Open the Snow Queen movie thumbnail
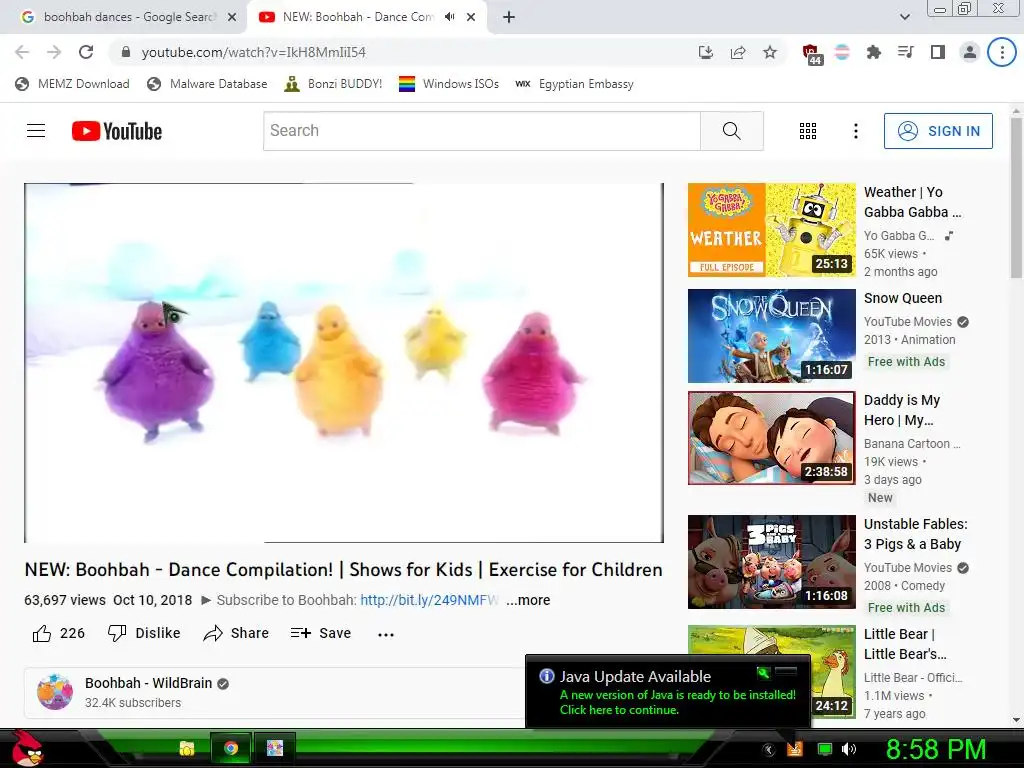The width and height of the screenshot is (1024, 768). [772, 336]
